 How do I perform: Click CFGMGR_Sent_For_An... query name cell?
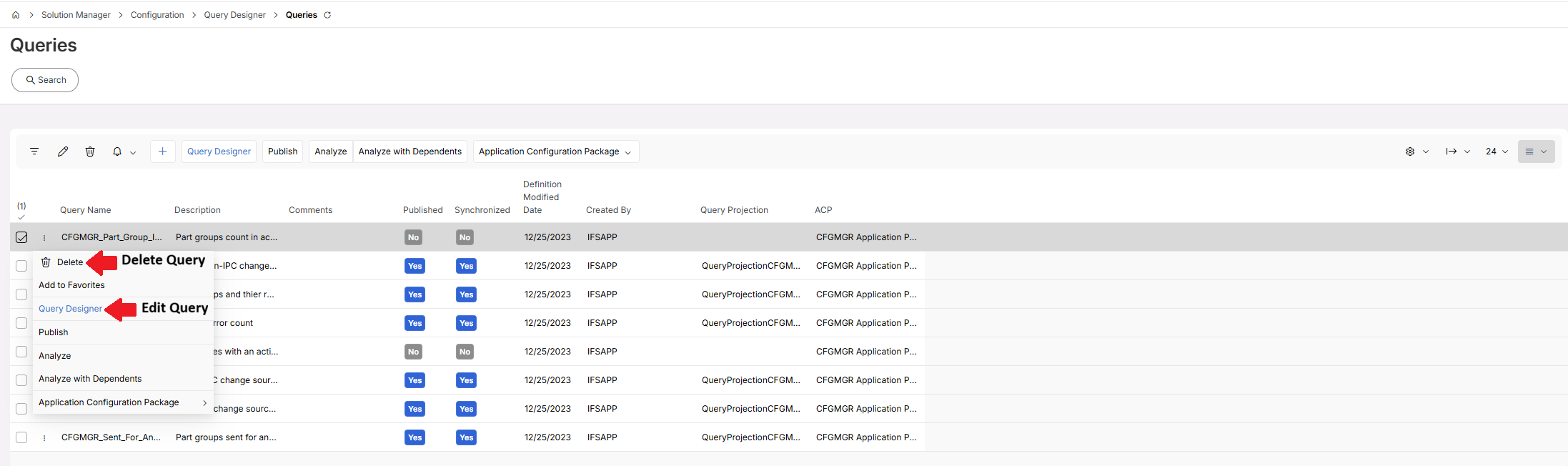pos(111,437)
